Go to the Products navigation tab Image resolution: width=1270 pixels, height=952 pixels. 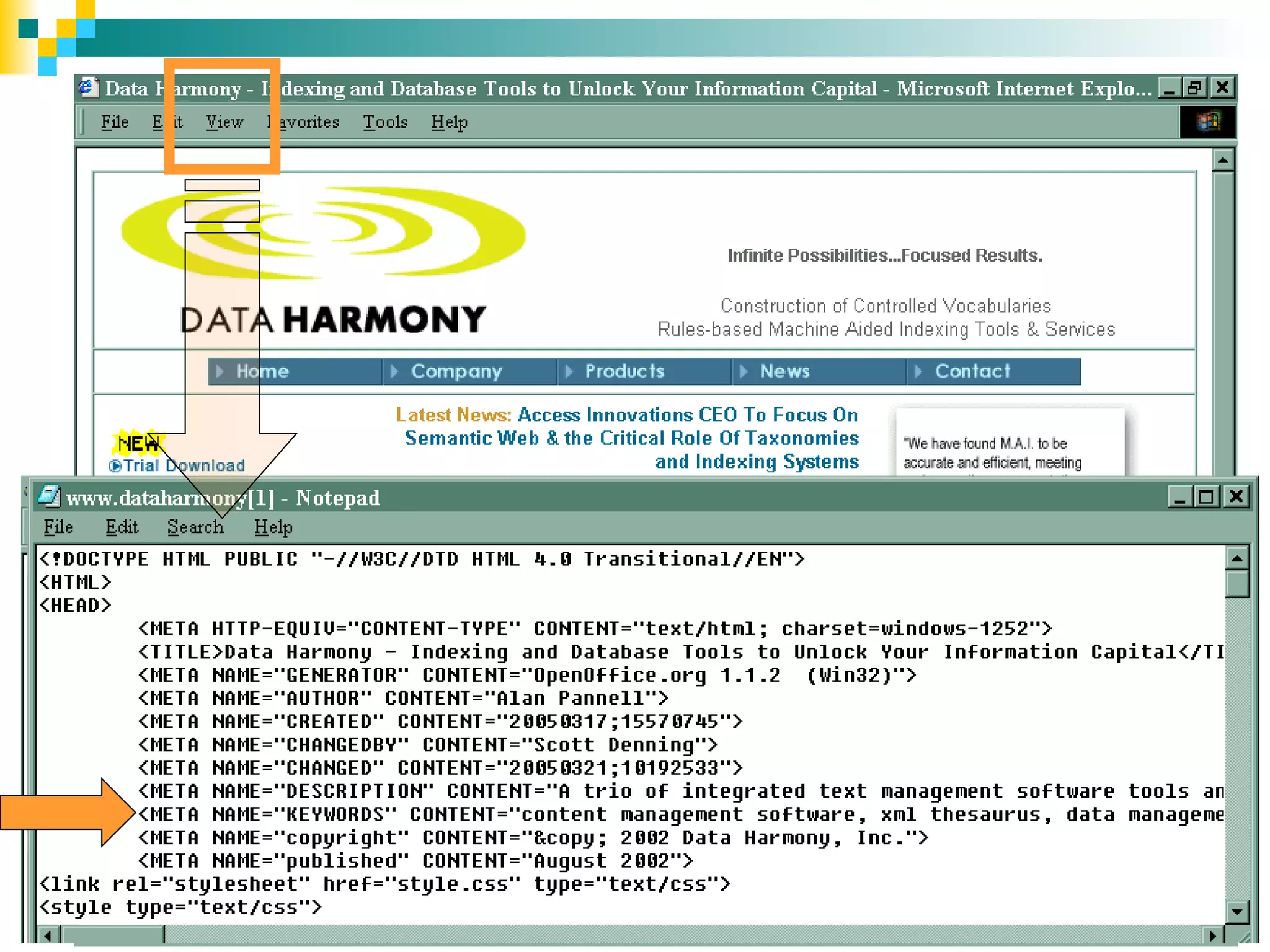[624, 371]
